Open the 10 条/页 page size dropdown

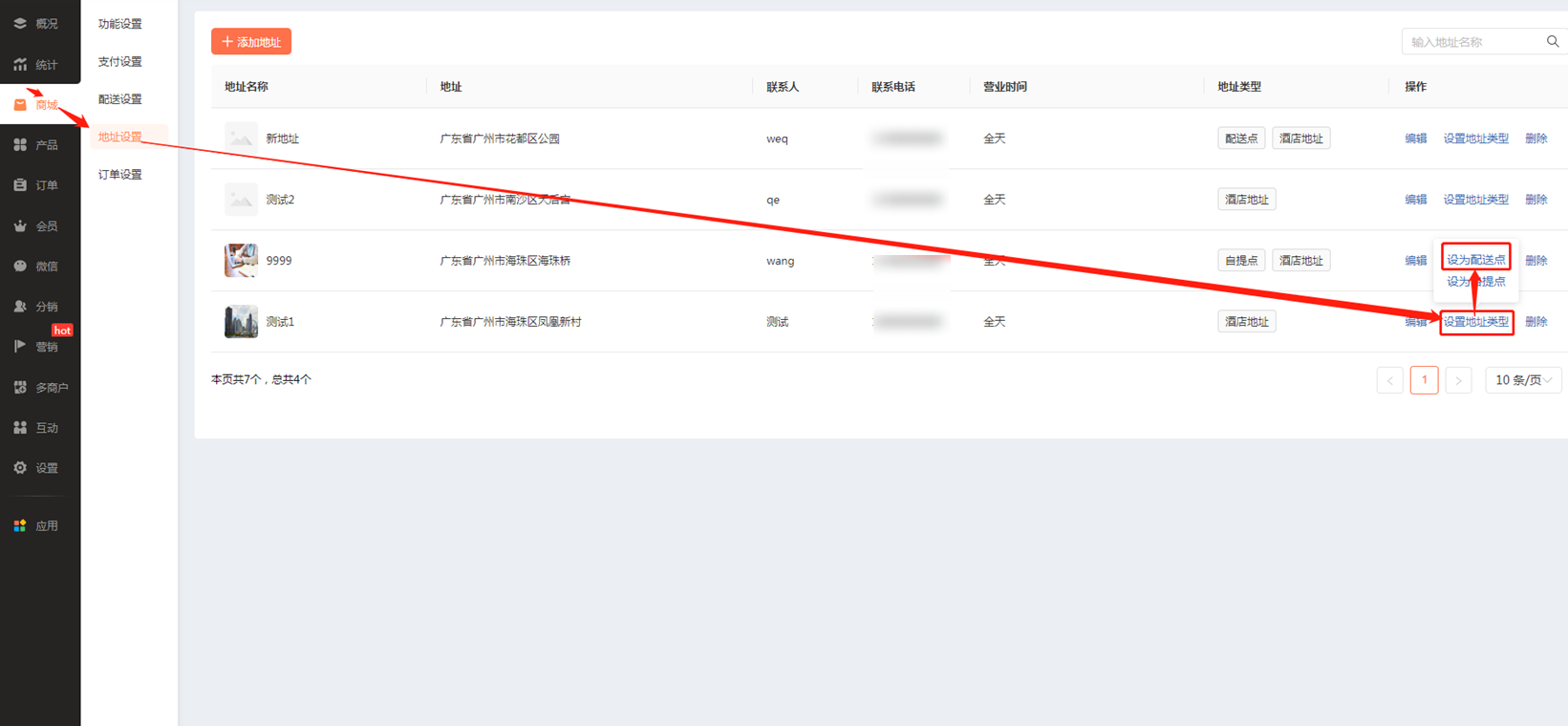pos(1523,380)
